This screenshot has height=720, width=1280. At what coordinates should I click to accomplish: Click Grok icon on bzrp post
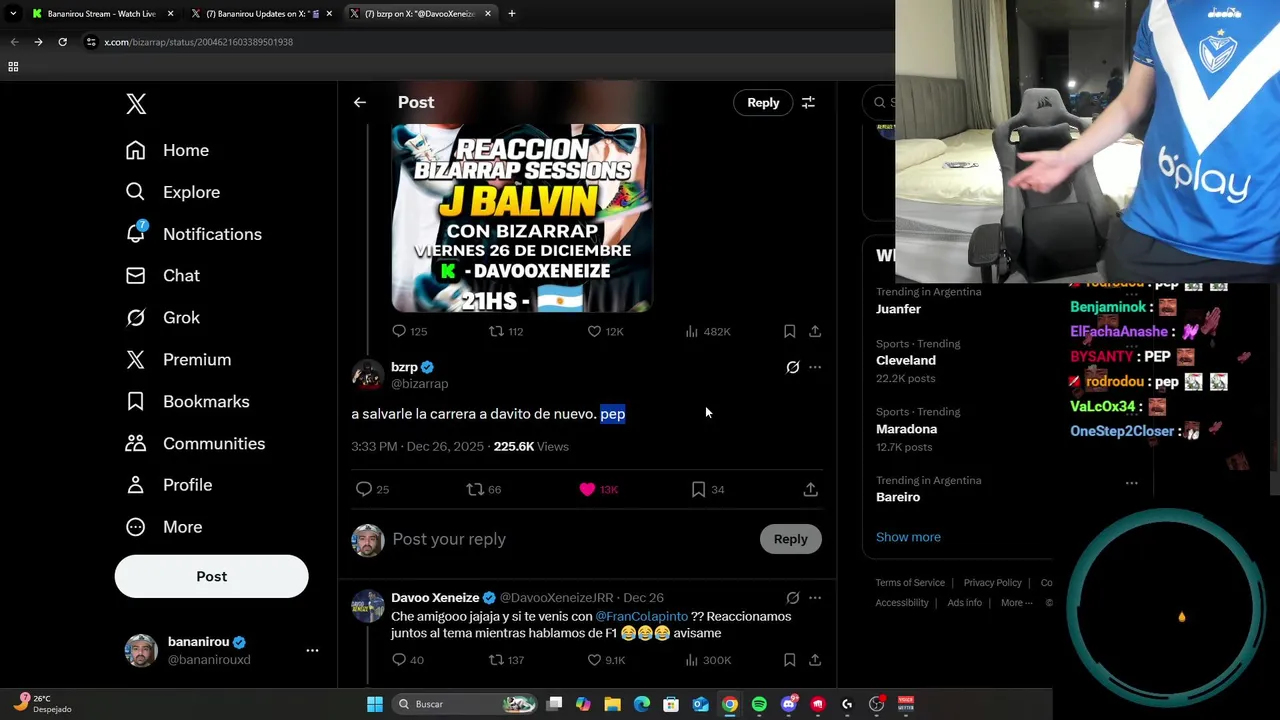792,367
